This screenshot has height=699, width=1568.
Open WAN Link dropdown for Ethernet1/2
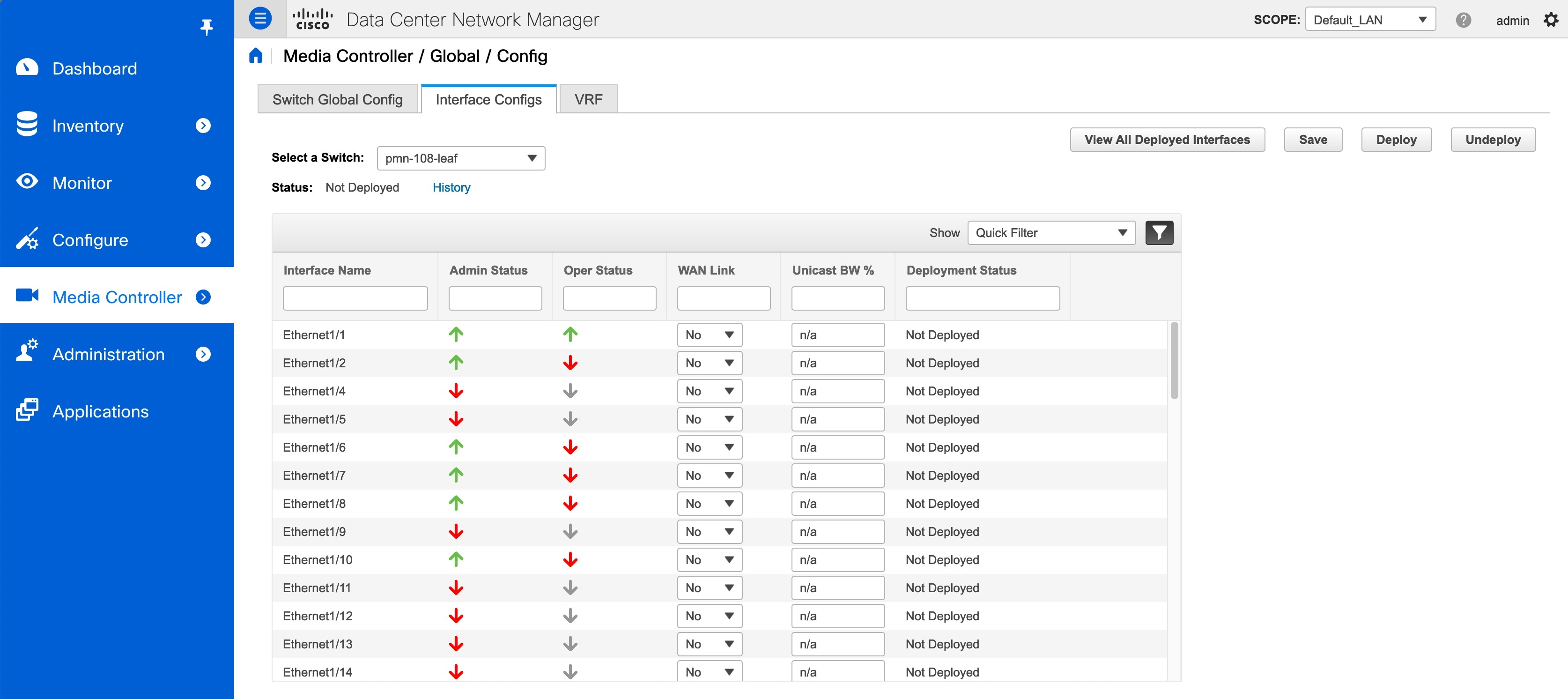tap(710, 363)
